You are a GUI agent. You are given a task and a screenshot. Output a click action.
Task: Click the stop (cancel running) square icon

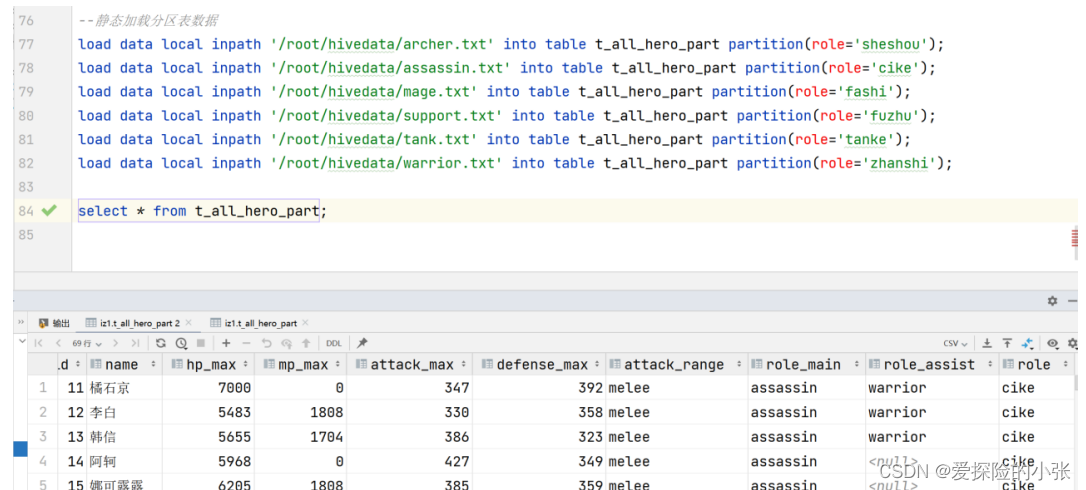pos(201,343)
